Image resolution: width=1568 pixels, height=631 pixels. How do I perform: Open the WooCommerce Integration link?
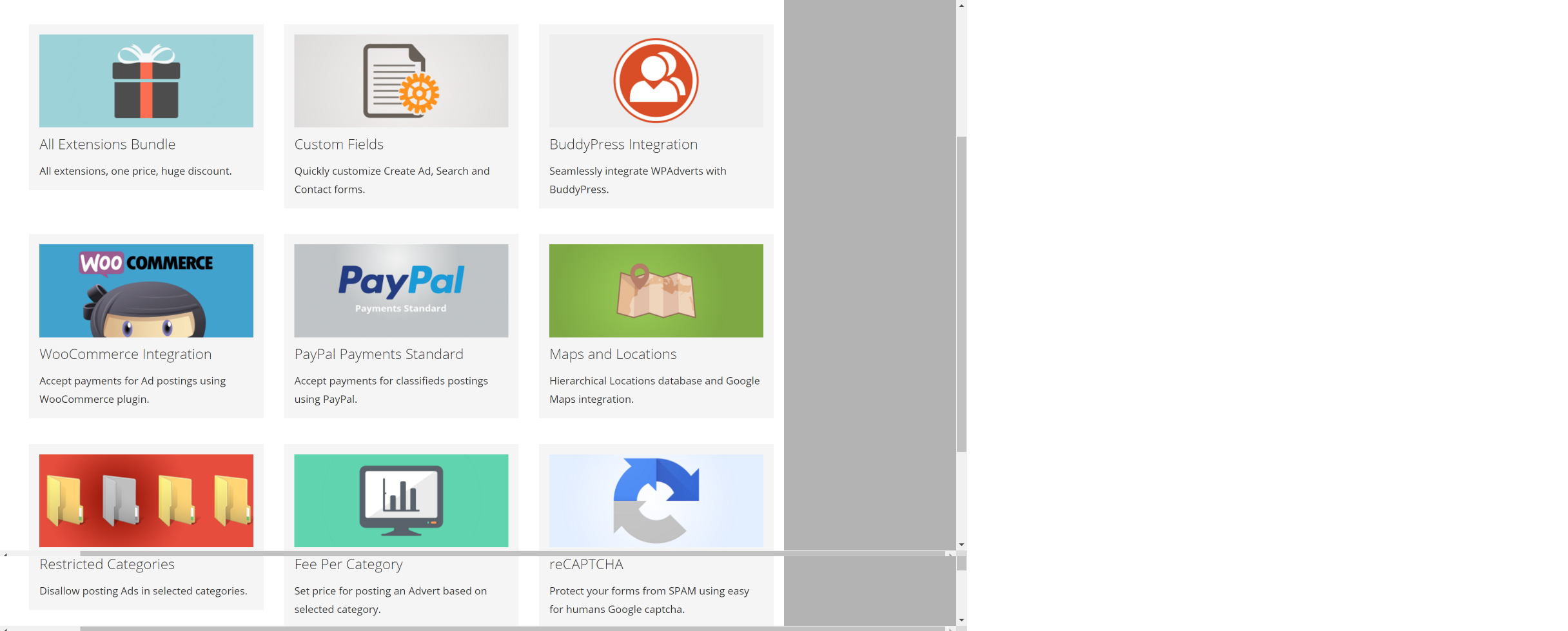click(125, 353)
